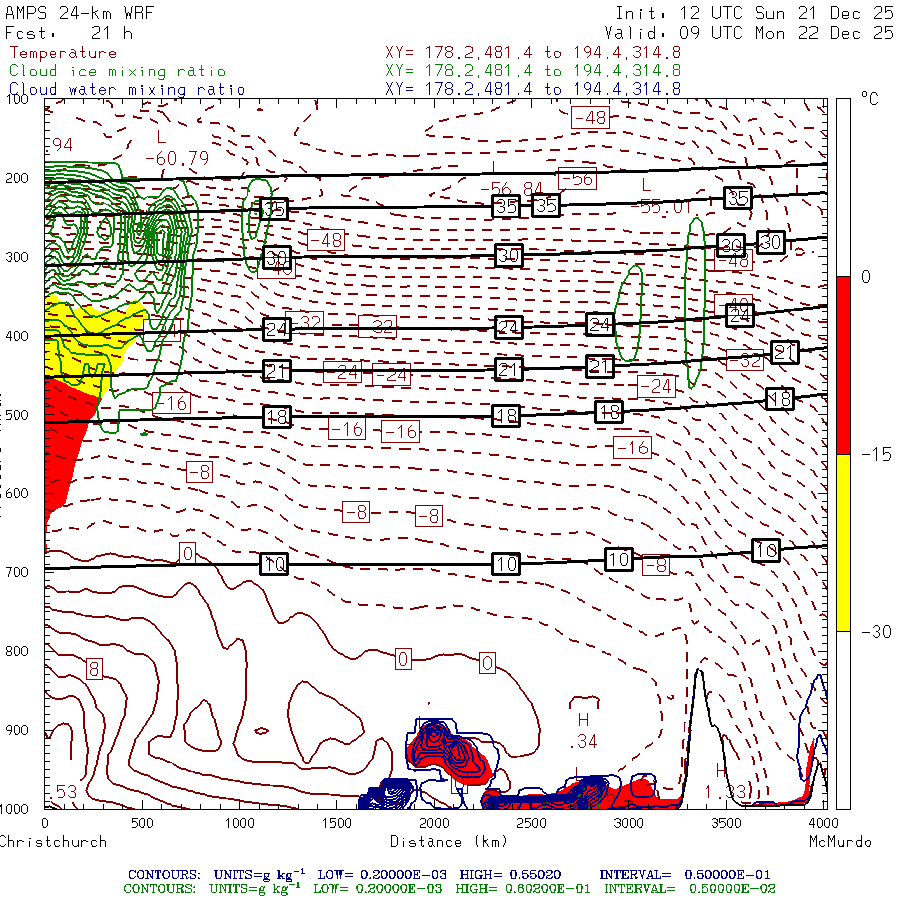Click the '-15' tick label on the colorbar
The height and width of the screenshot is (900, 900).
[876, 455]
